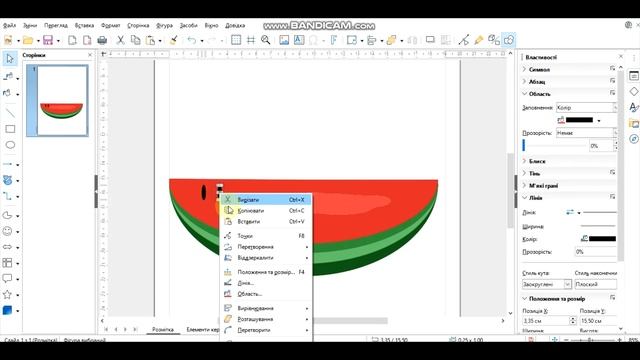Image resolution: width=640 pixels, height=360 pixels.
Task: Choose Копіювати from the context menu
Action: tap(266, 211)
